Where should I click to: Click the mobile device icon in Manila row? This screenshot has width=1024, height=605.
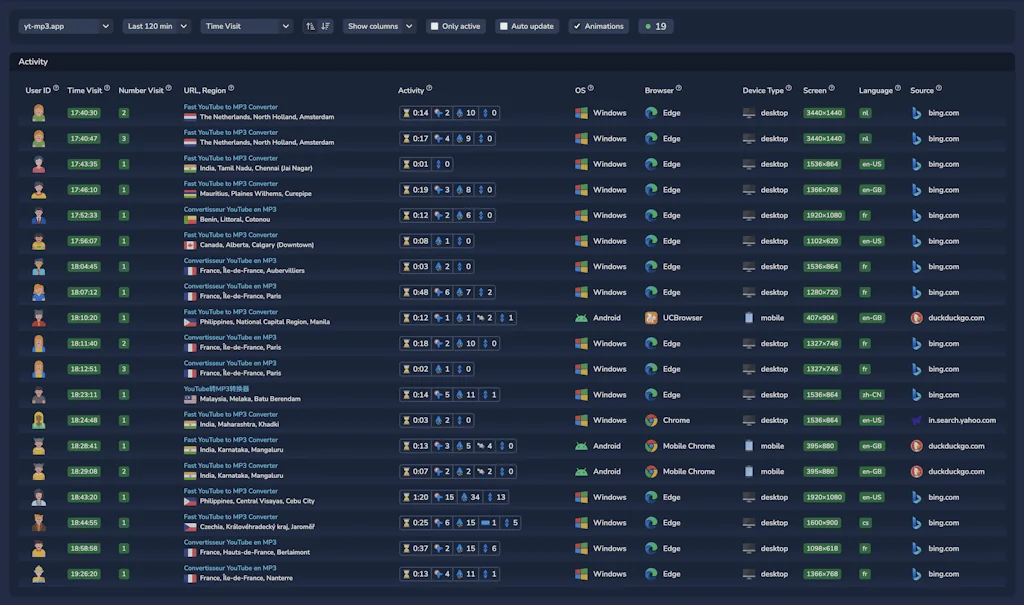748,318
